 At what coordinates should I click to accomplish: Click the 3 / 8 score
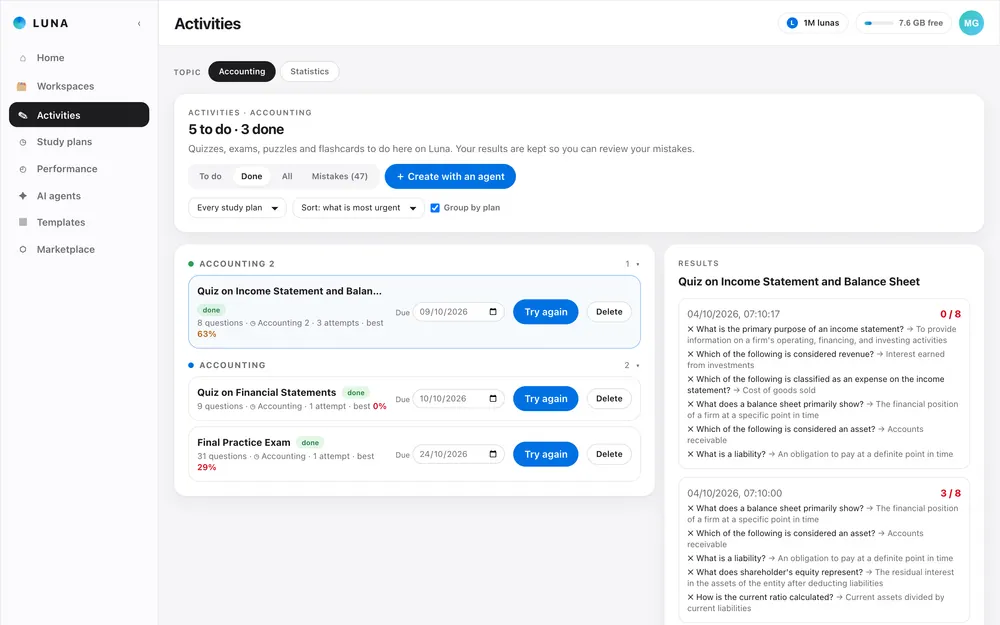[x=950, y=494]
